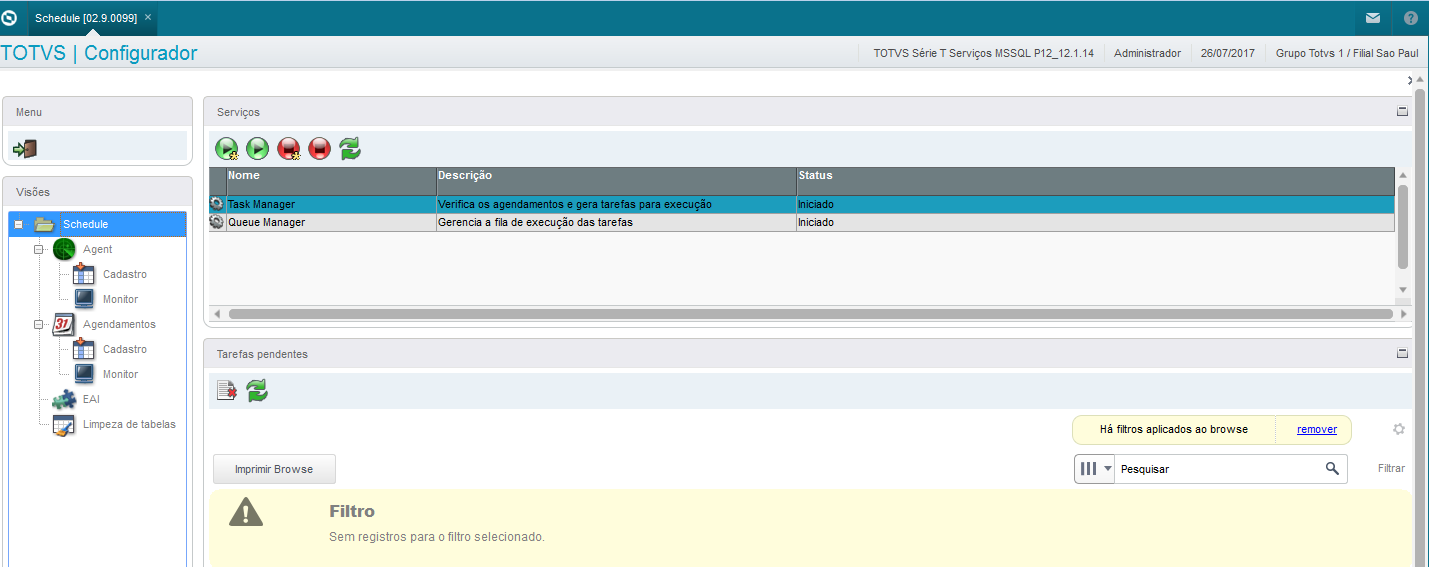Image resolution: width=1429 pixels, height=567 pixels.
Task: Collapse the Agent tree node
Action: (x=39, y=249)
